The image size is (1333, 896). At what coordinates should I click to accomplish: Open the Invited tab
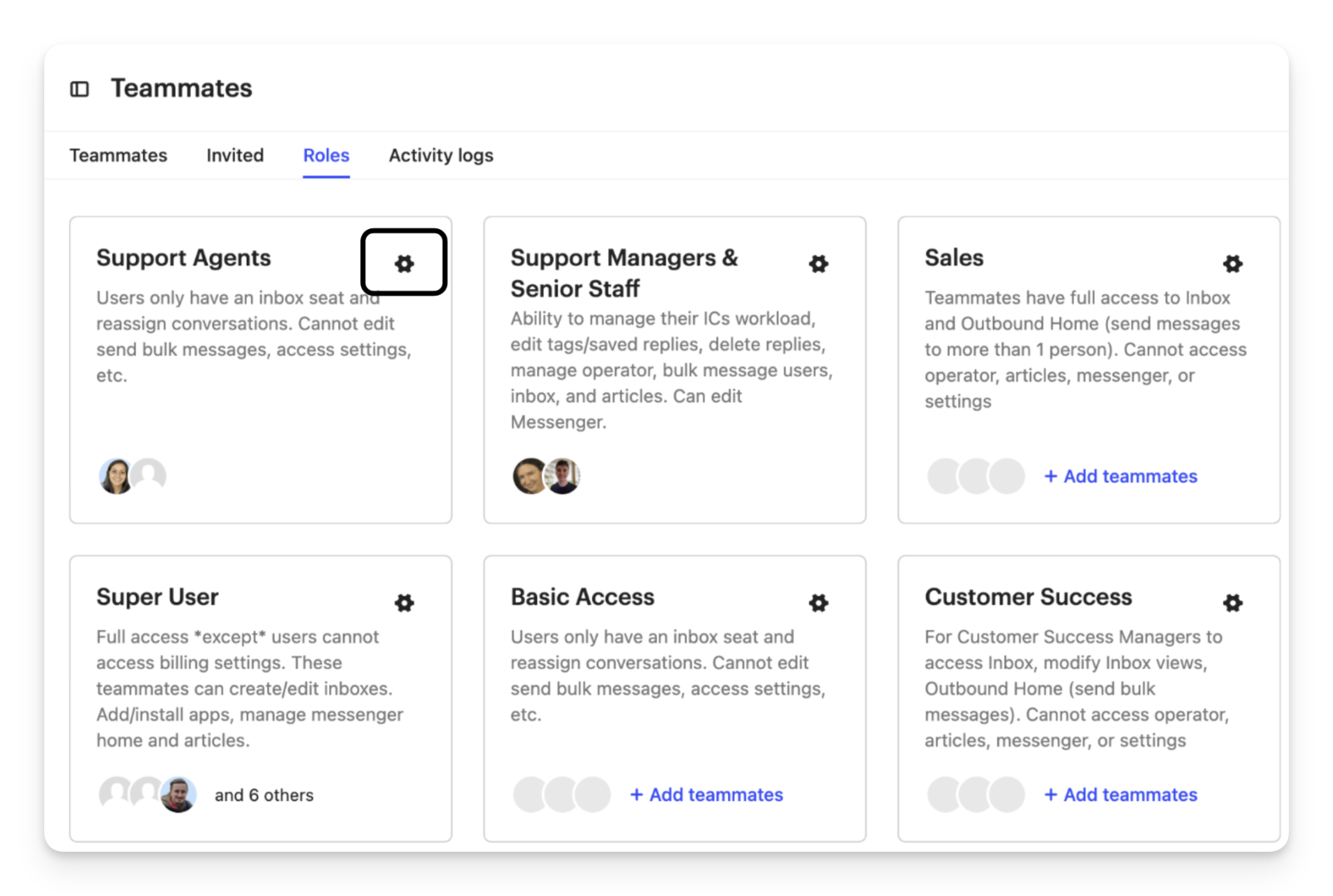coord(235,155)
